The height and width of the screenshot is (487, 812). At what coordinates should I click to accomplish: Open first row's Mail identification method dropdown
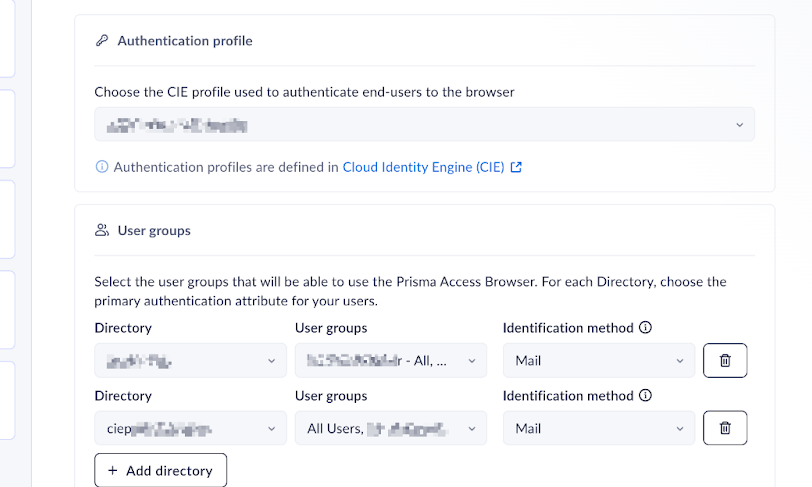(x=598, y=360)
